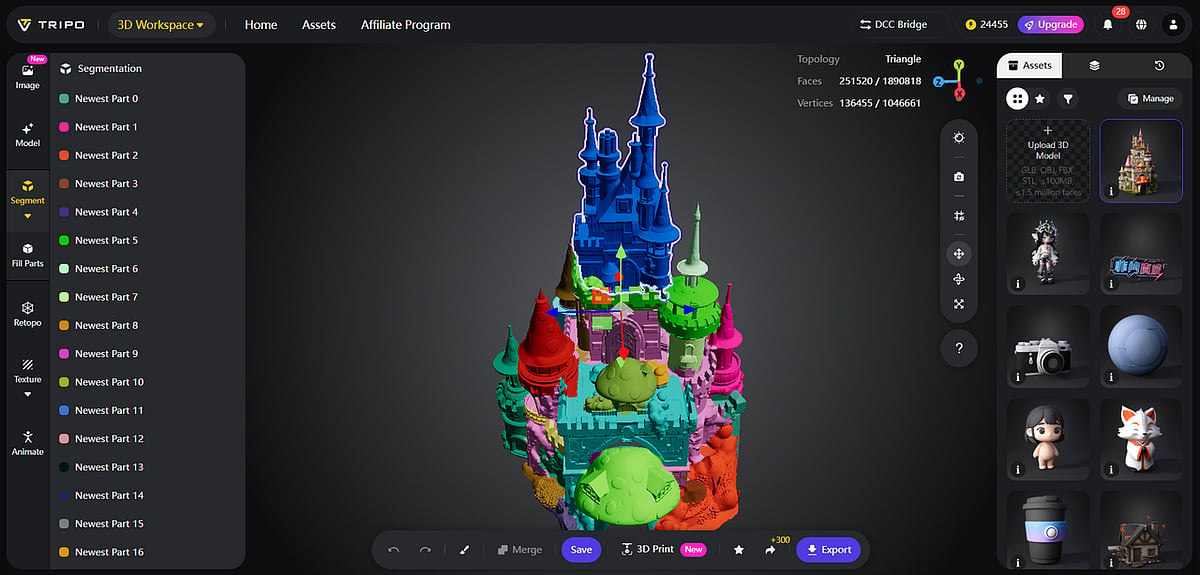Image resolution: width=1200 pixels, height=575 pixels.
Task: Open the user profile avatar
Action: pos(1173,25)
